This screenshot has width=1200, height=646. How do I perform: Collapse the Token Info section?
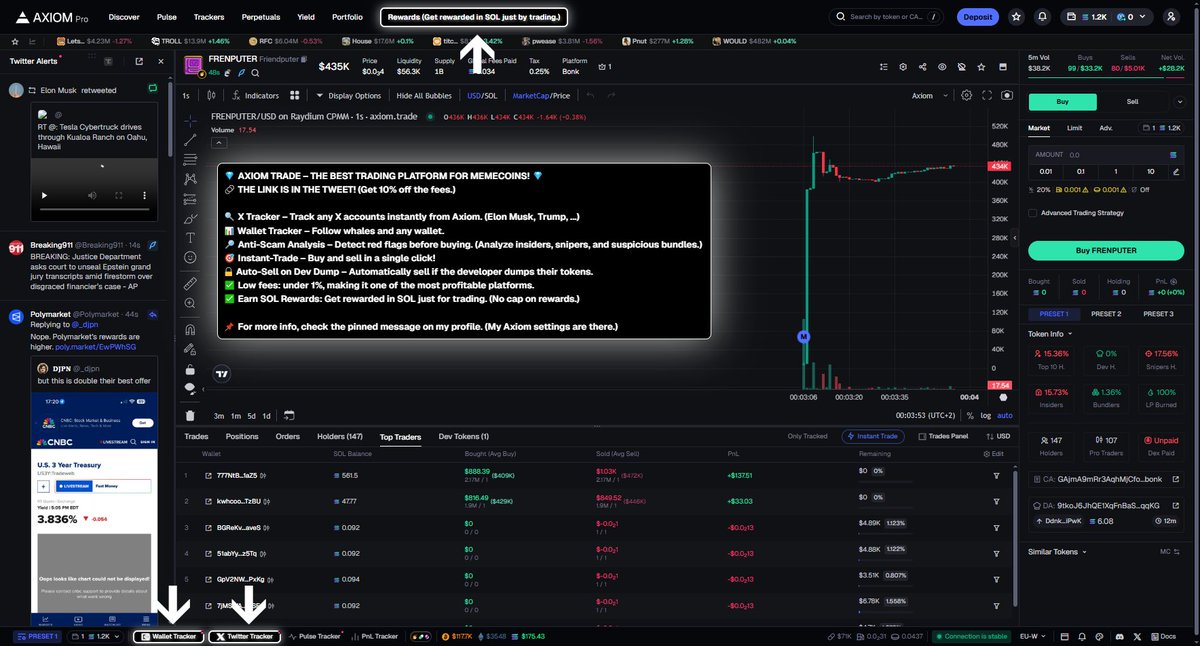(1050, 333)
